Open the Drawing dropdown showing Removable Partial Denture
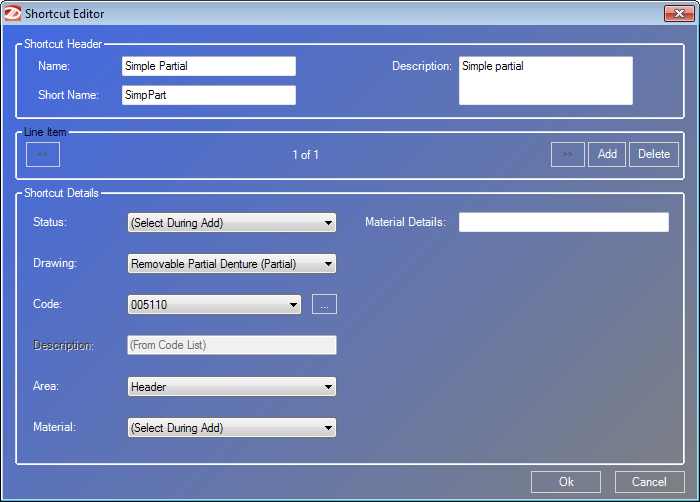 click(232, 264)
